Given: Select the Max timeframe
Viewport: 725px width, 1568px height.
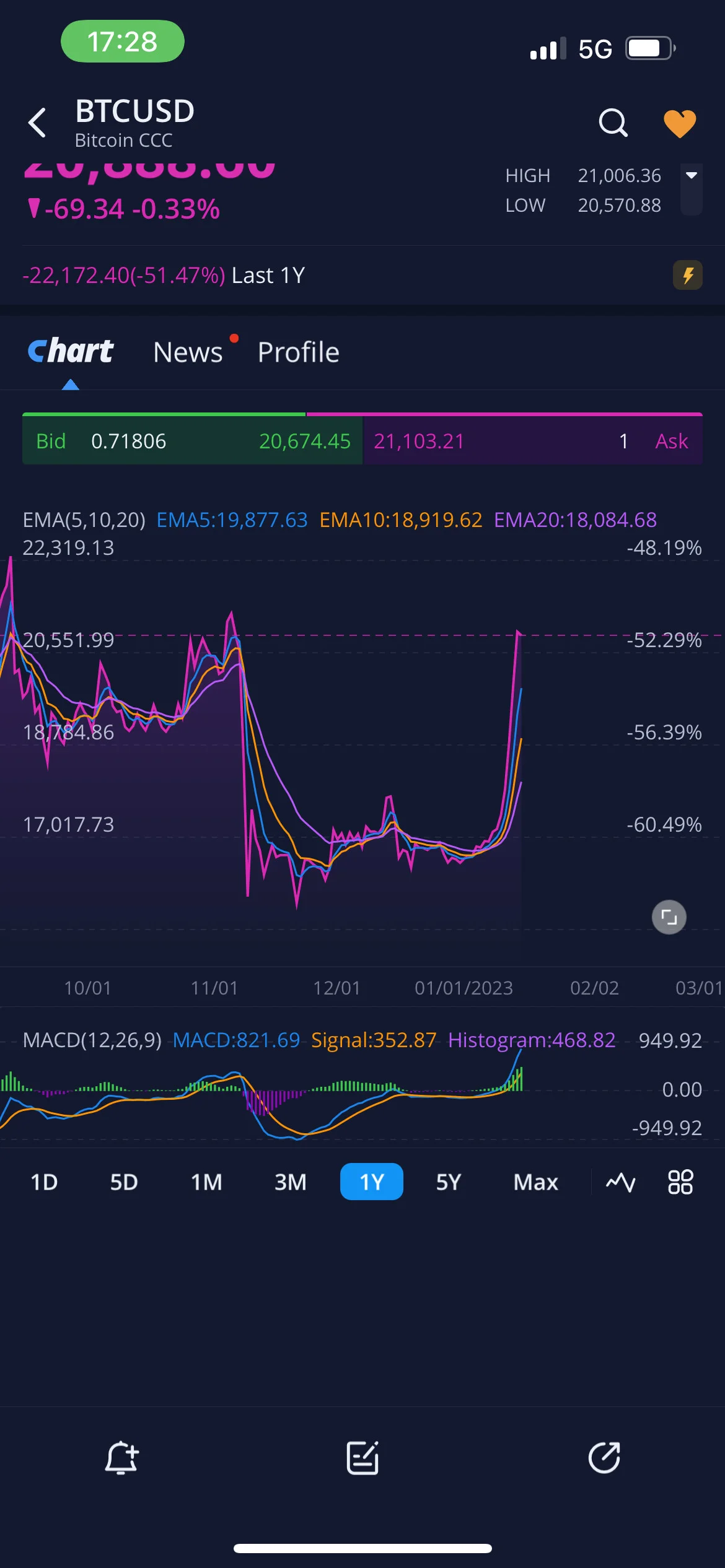Looking at the screenshot, I should (x=536, y=1182).
